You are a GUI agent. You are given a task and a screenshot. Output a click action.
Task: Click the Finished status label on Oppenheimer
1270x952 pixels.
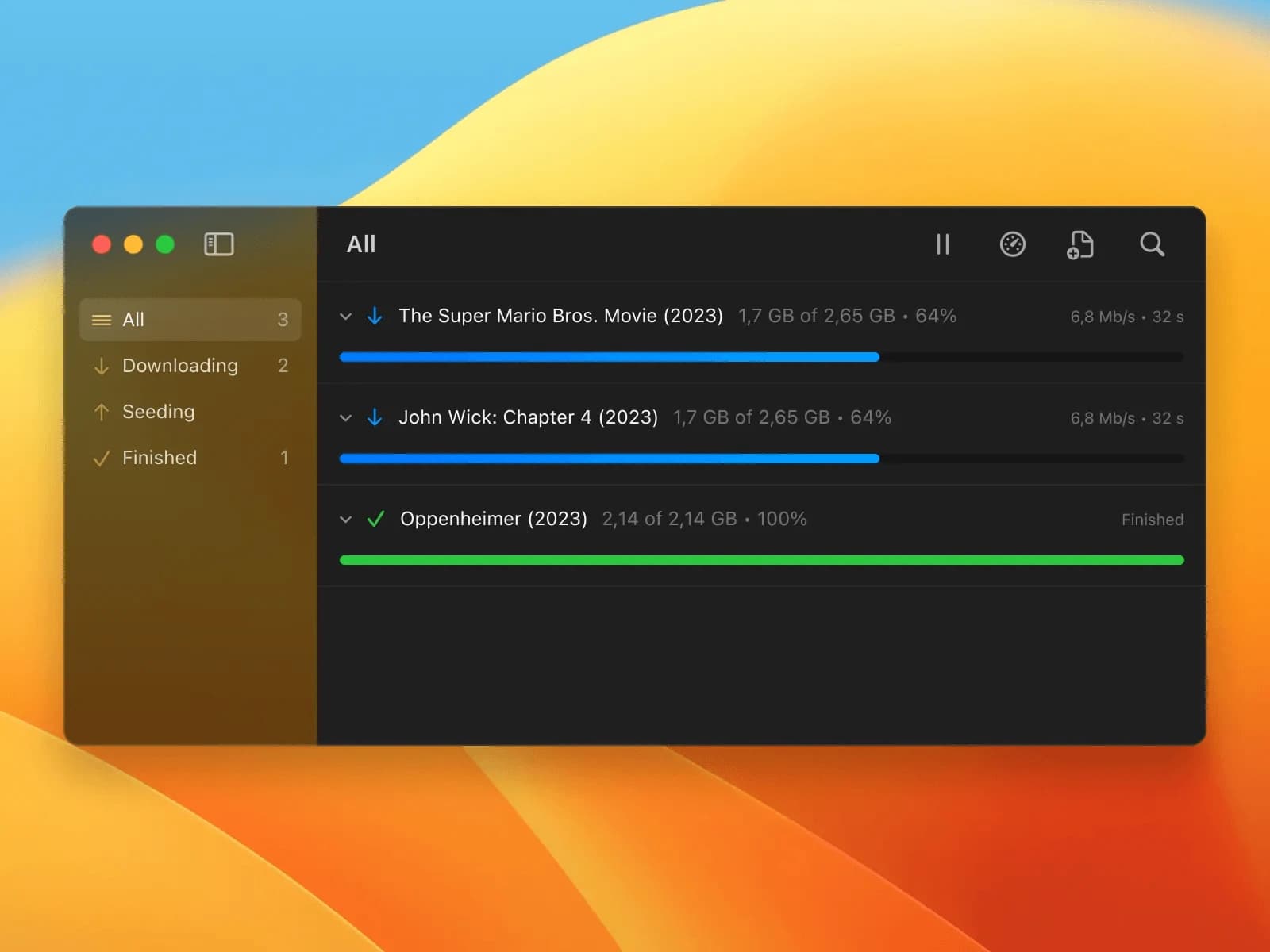(1152, 520)
